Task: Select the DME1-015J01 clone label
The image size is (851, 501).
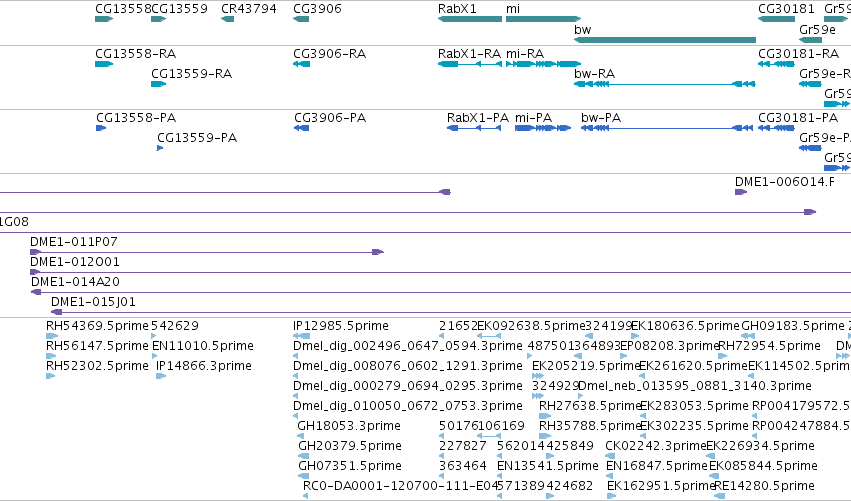Action: click(93, 302)
